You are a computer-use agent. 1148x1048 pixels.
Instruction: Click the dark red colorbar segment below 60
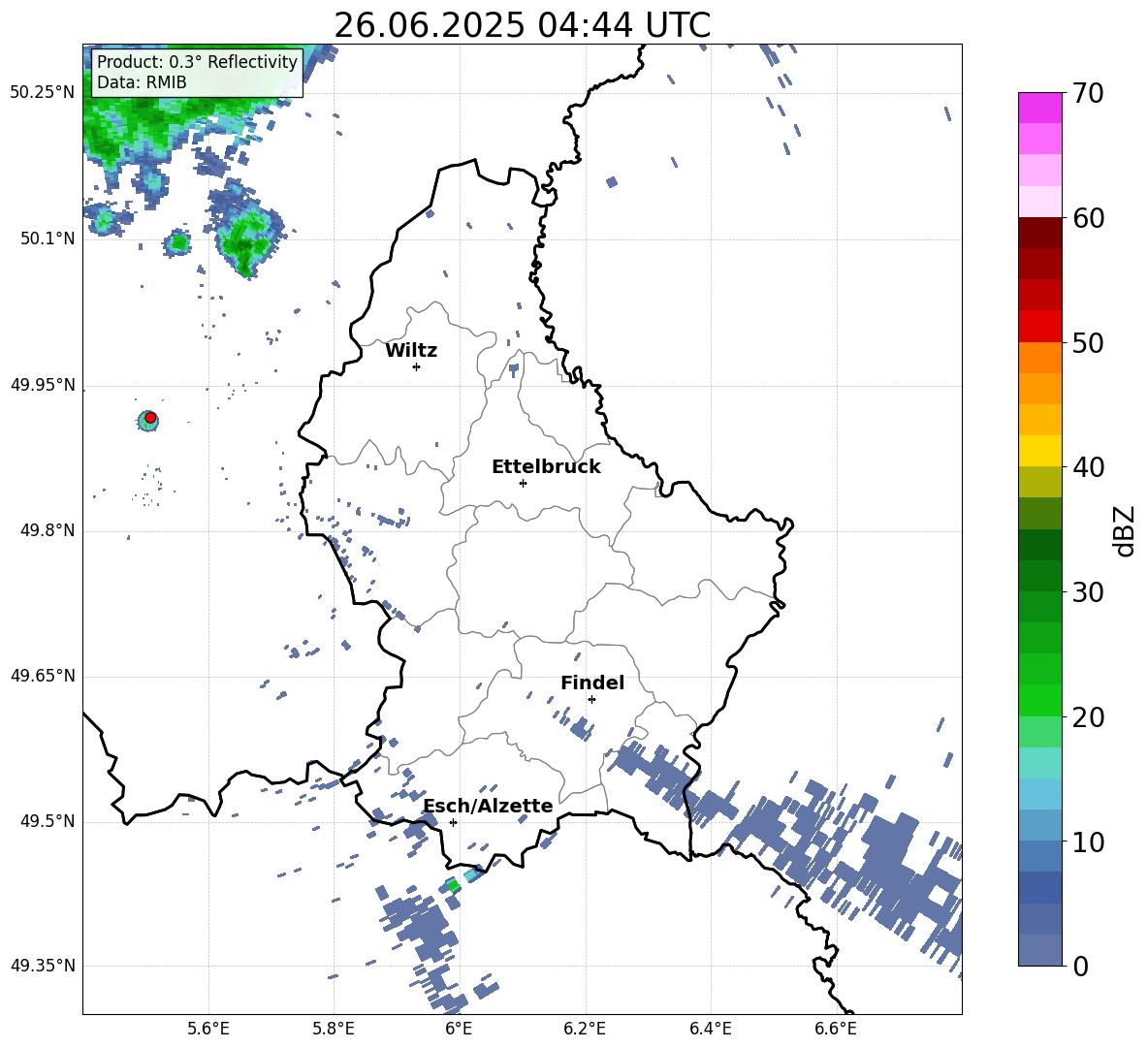(x=1039, y=233)
